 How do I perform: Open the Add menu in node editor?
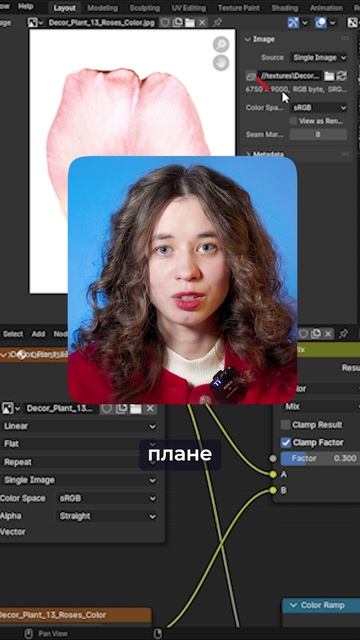click(38, 334)
